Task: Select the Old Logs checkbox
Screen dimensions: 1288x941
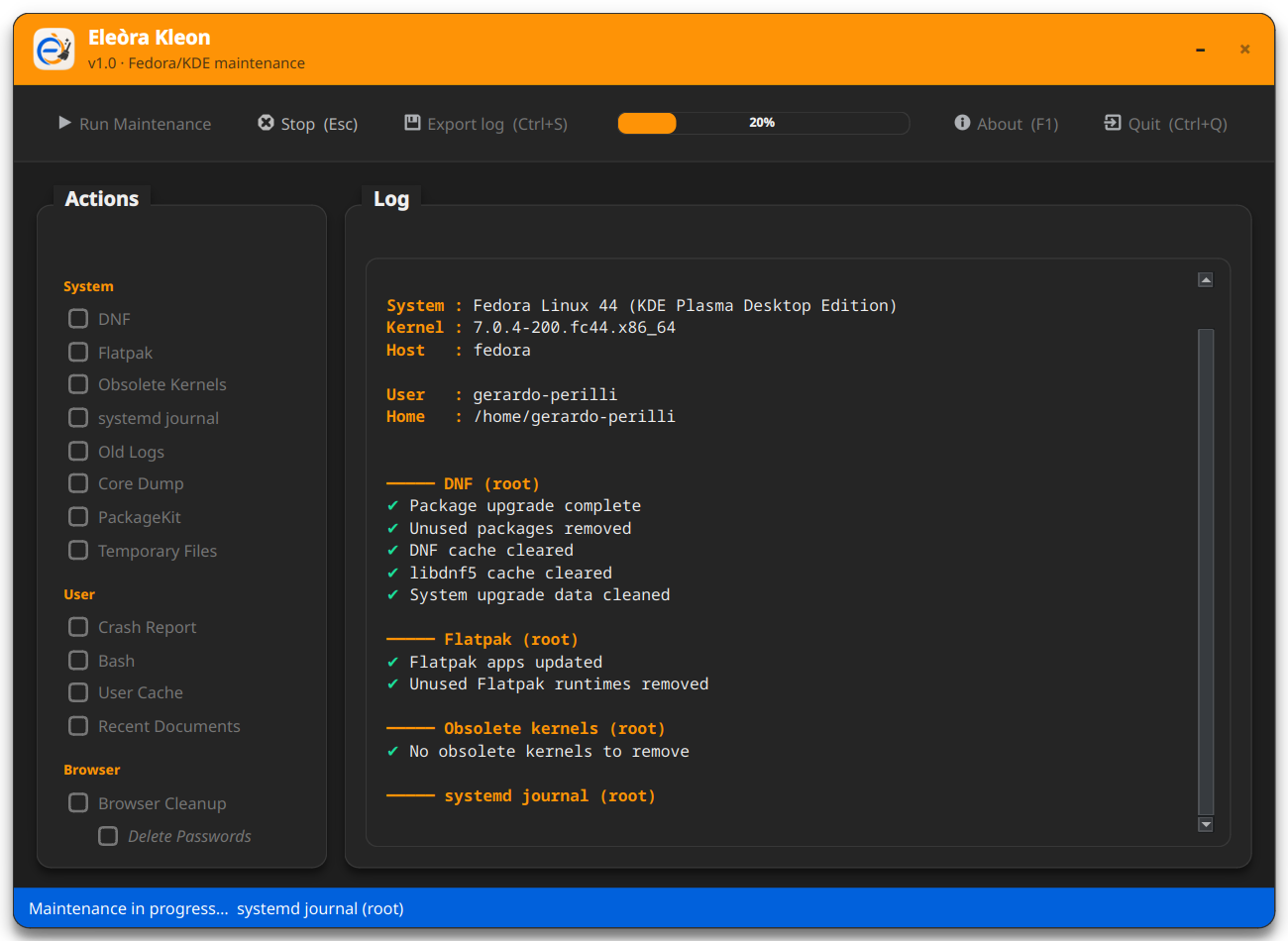Action: point(78,452)
